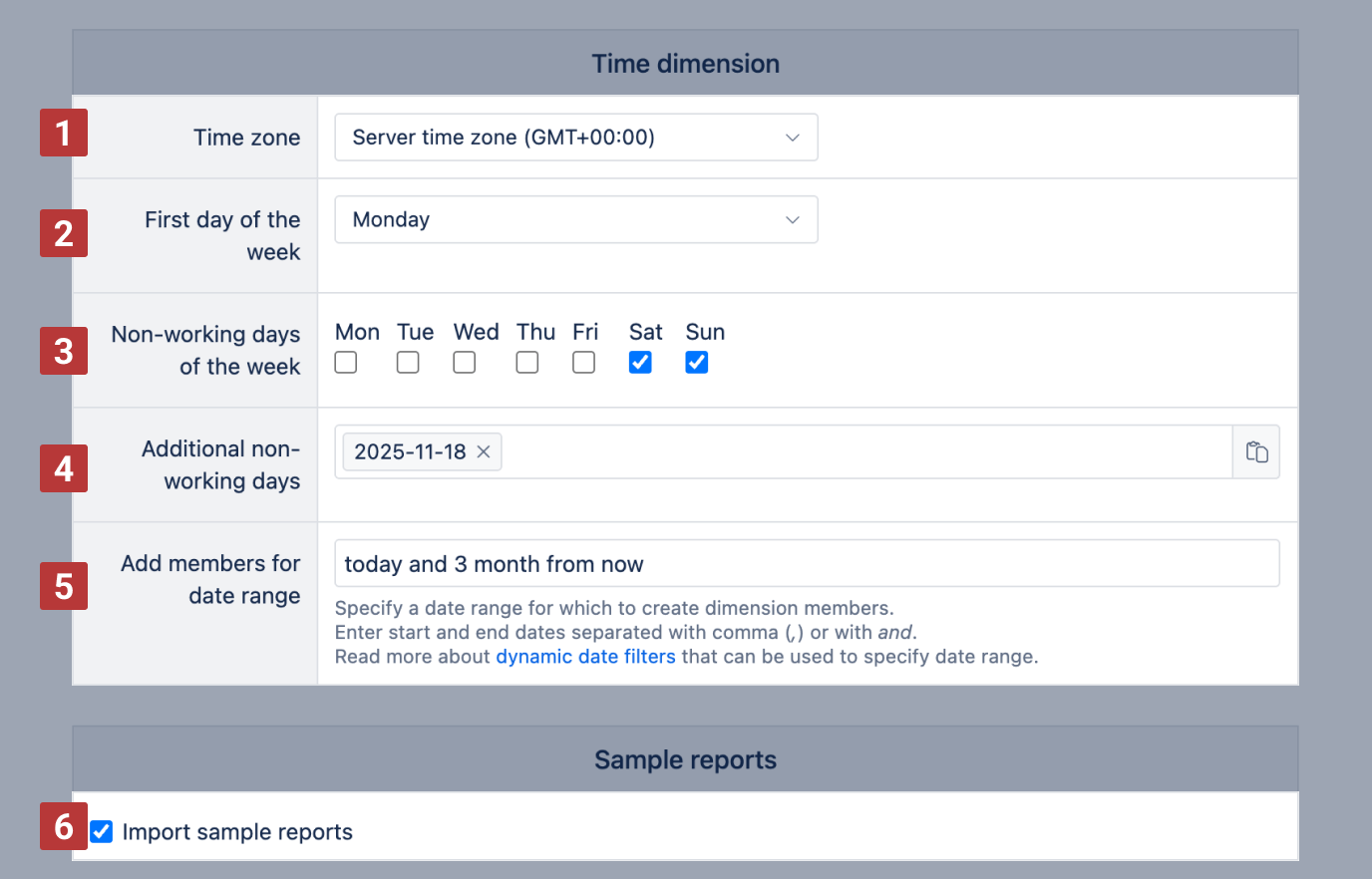Enable Wed as a non-working day
The image size is (1372, 879).
point(465,363)
